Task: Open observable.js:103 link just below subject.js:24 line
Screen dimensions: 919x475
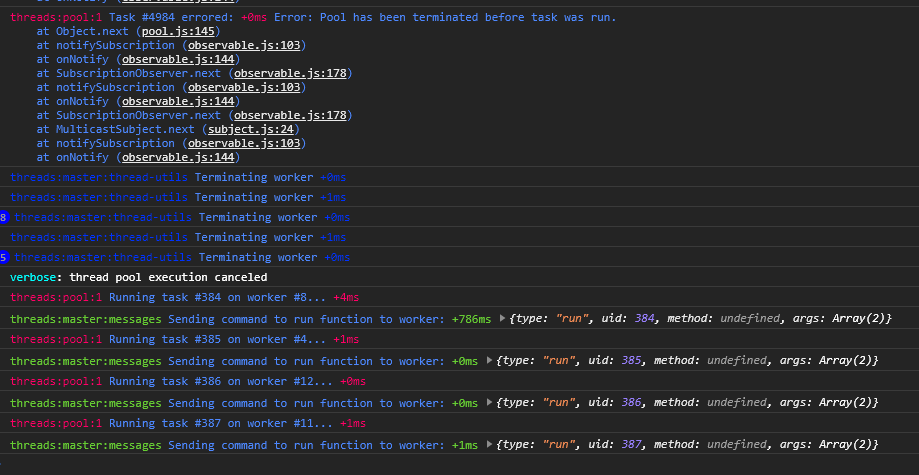Action: click(x=244, y=143)
